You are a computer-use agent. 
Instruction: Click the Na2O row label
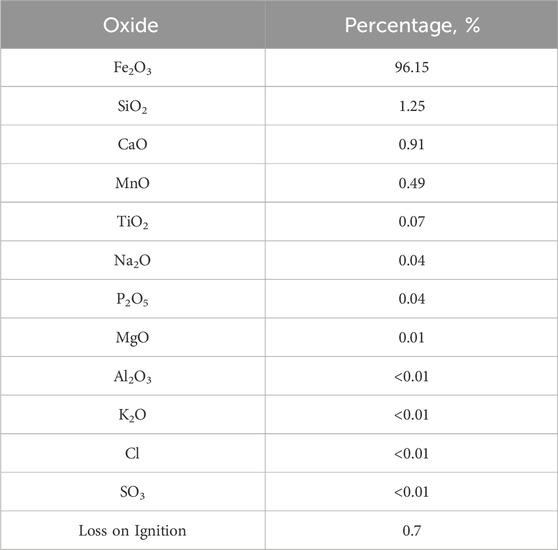132,260
